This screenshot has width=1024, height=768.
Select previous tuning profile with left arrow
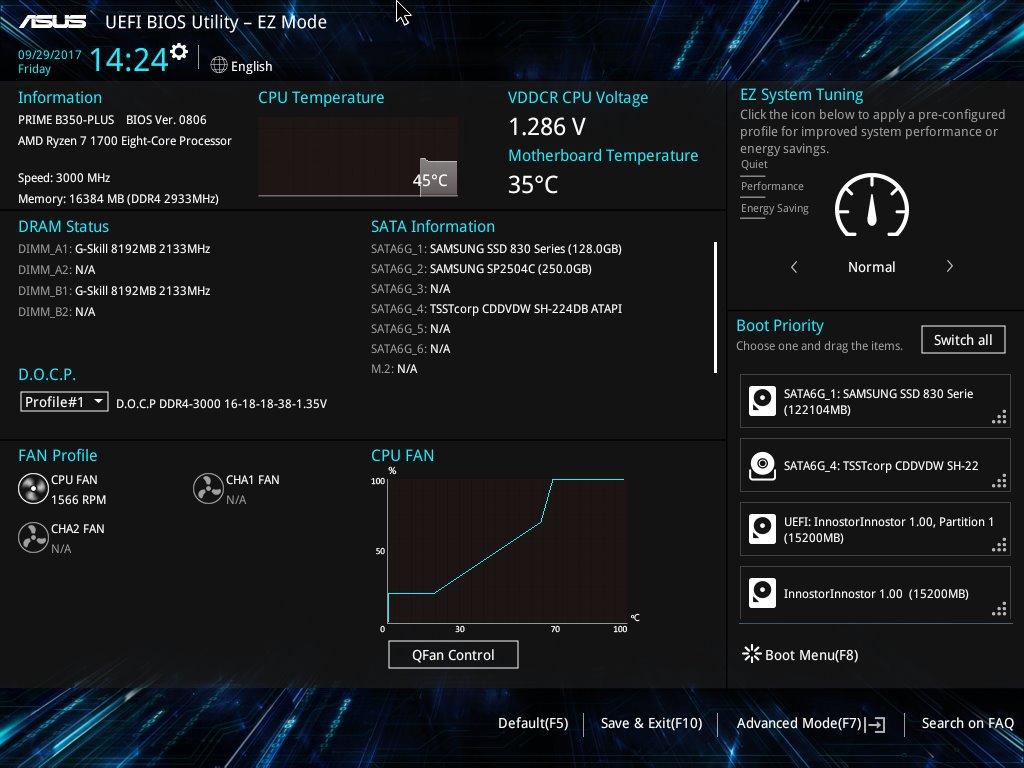[794, 266]
